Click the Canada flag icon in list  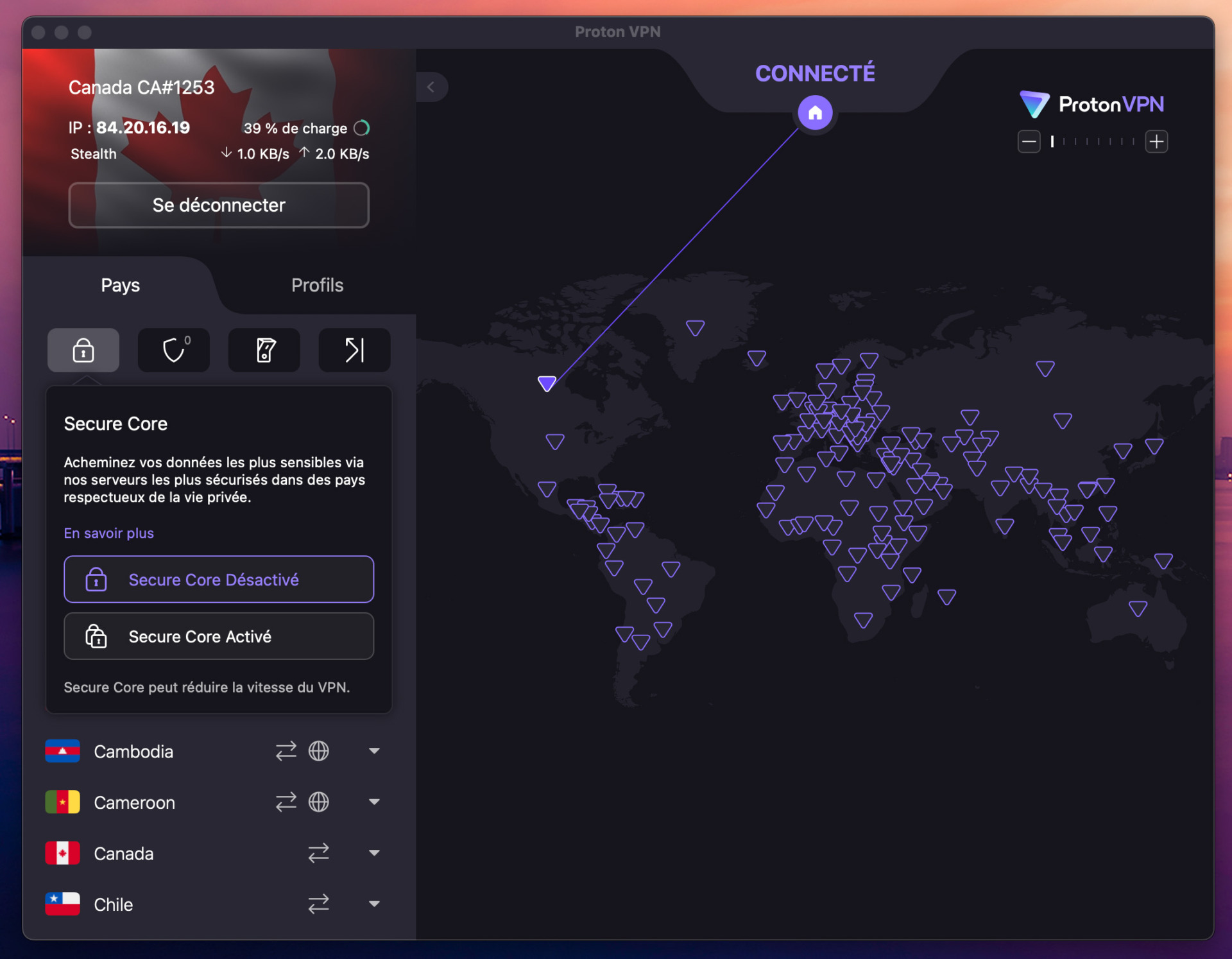[x=63, y=853]
